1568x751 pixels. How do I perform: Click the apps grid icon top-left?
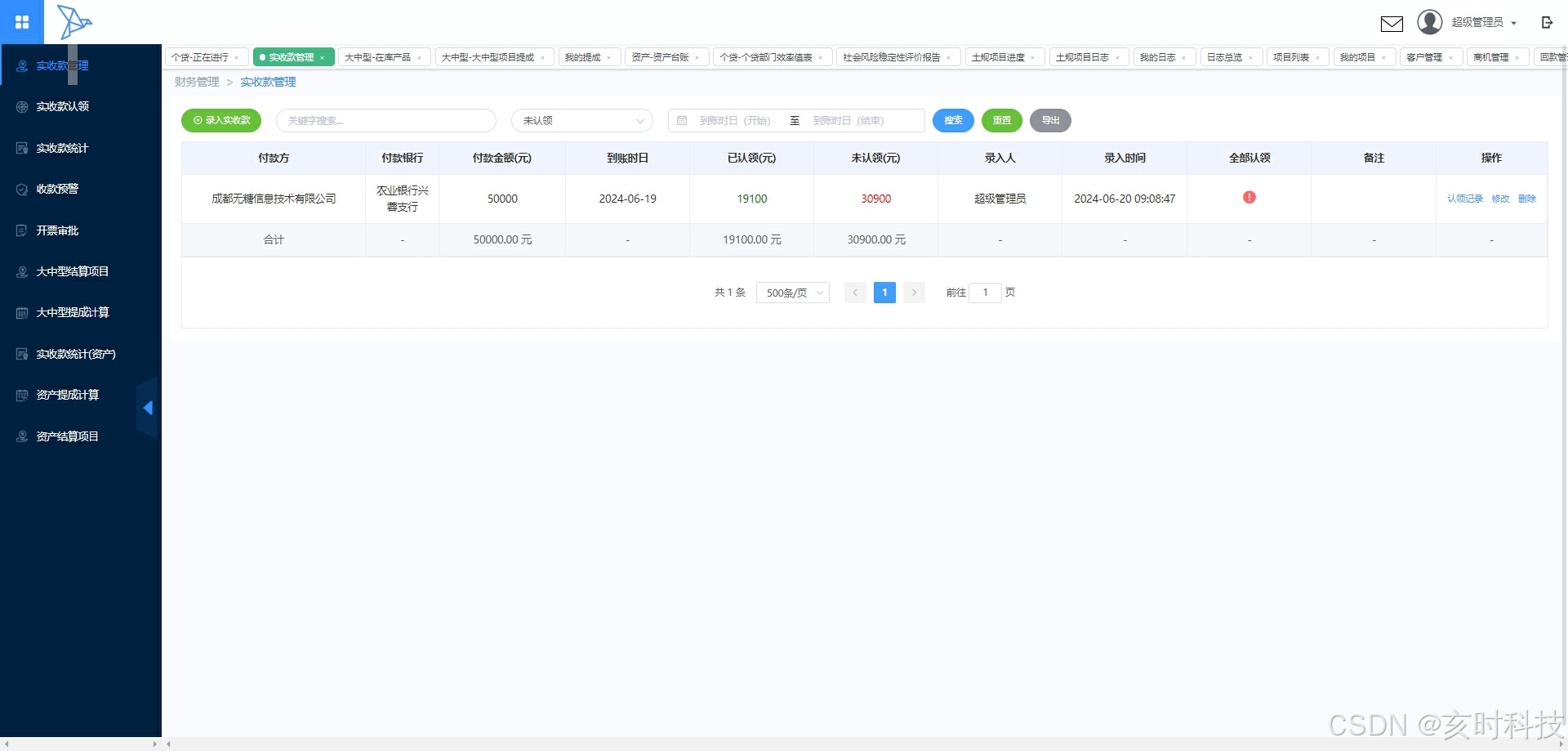(22, 22)
